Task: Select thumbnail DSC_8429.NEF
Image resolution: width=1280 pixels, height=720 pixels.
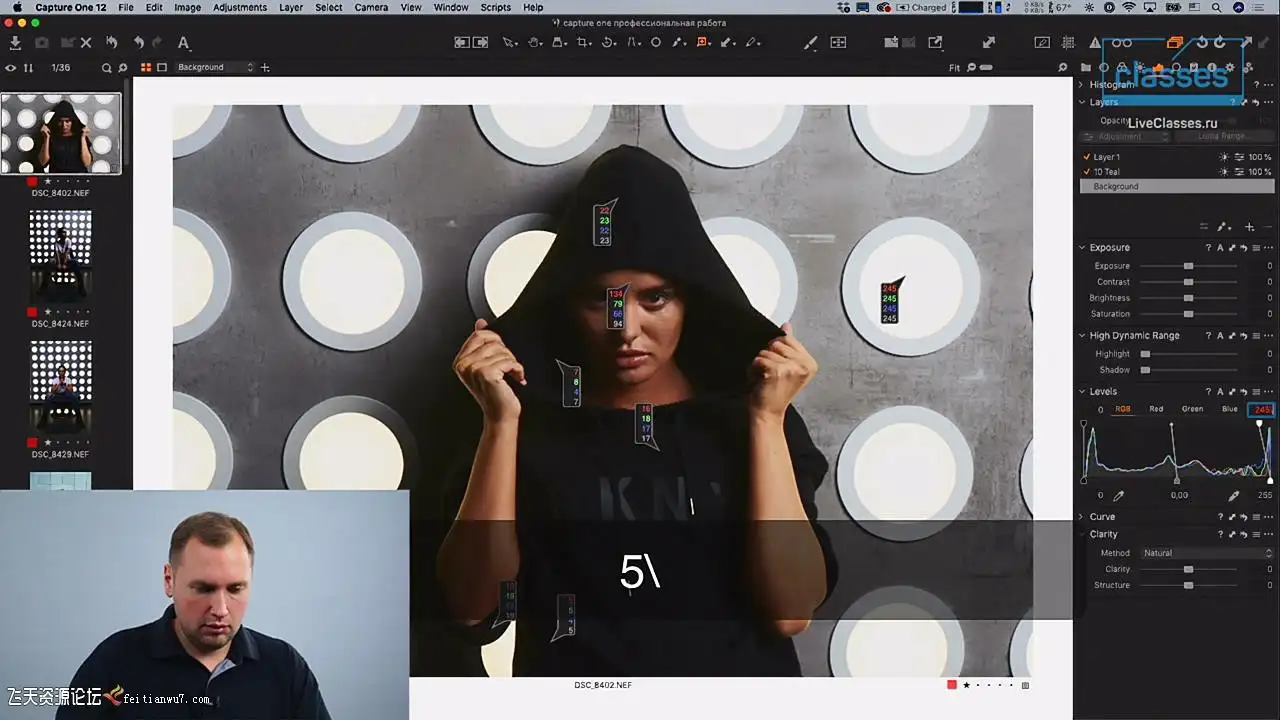Action: (61, 387)
